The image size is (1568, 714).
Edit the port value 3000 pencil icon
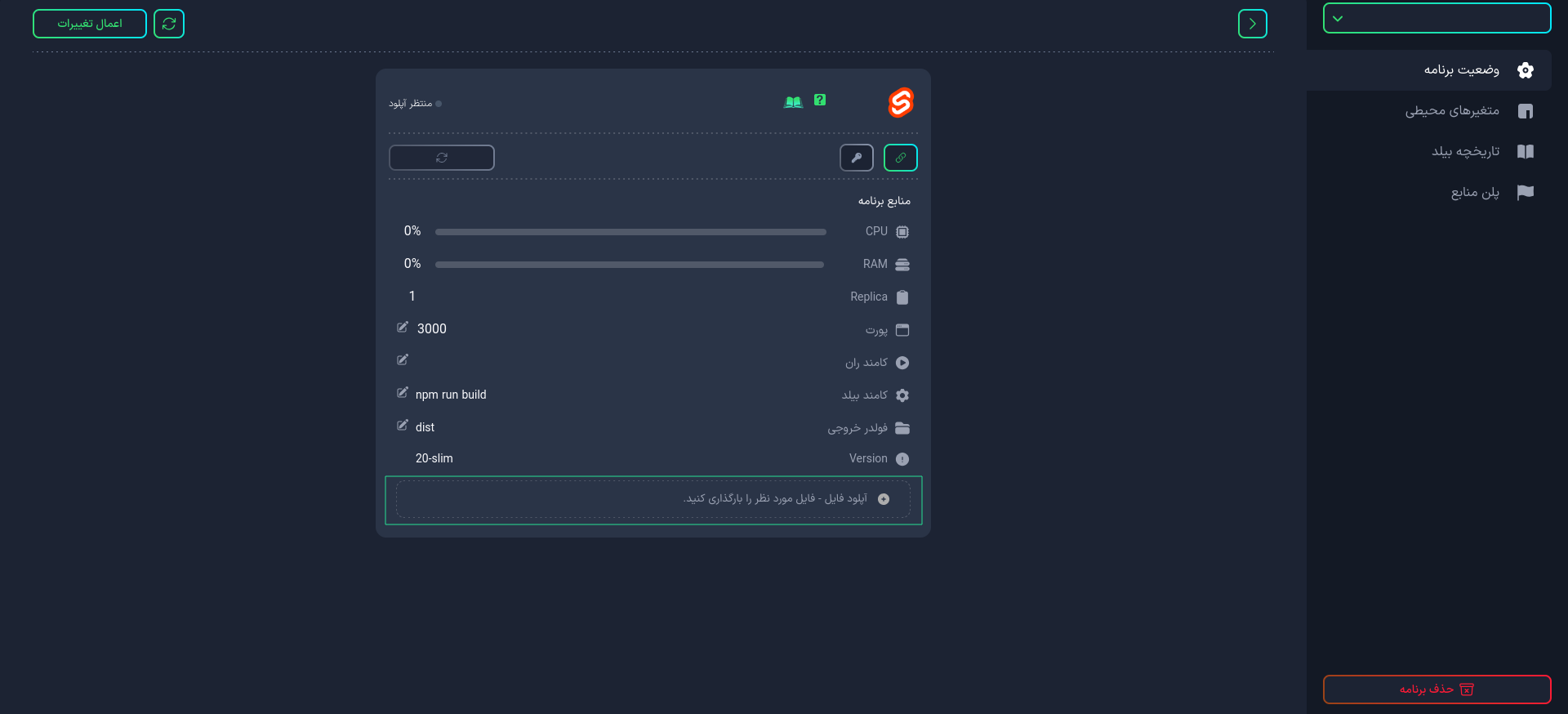[403, 328]
